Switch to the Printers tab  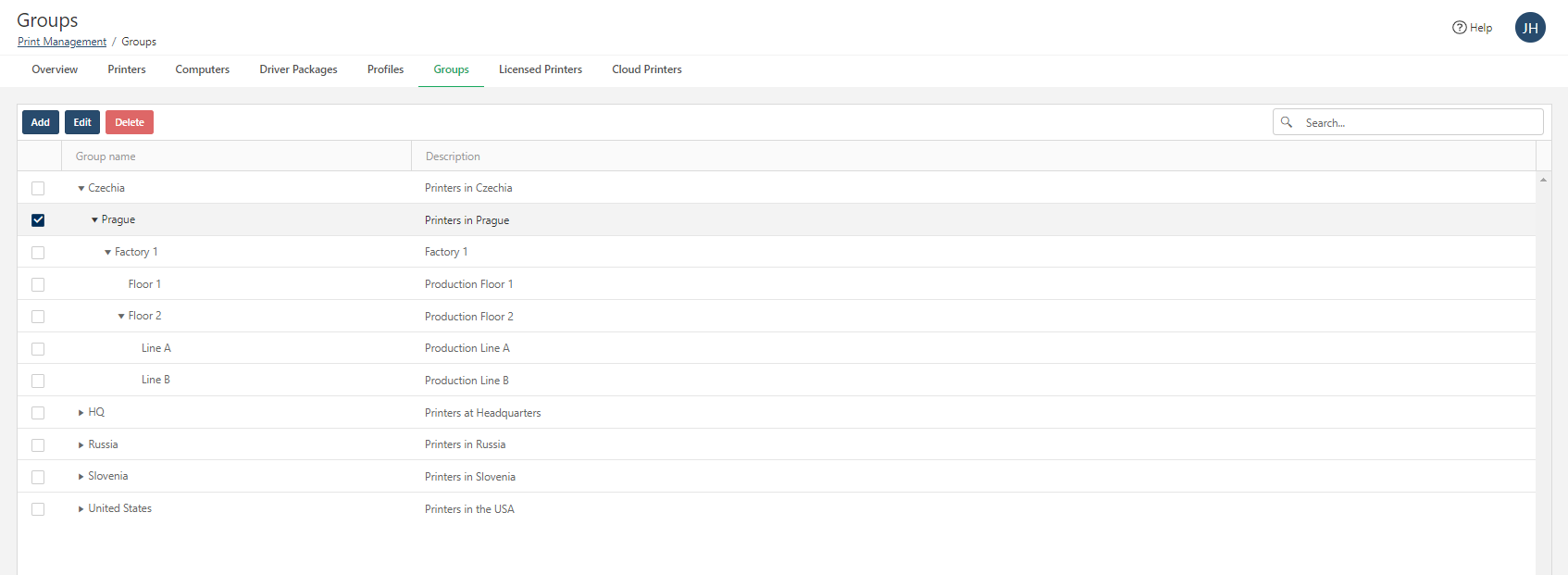127,69
